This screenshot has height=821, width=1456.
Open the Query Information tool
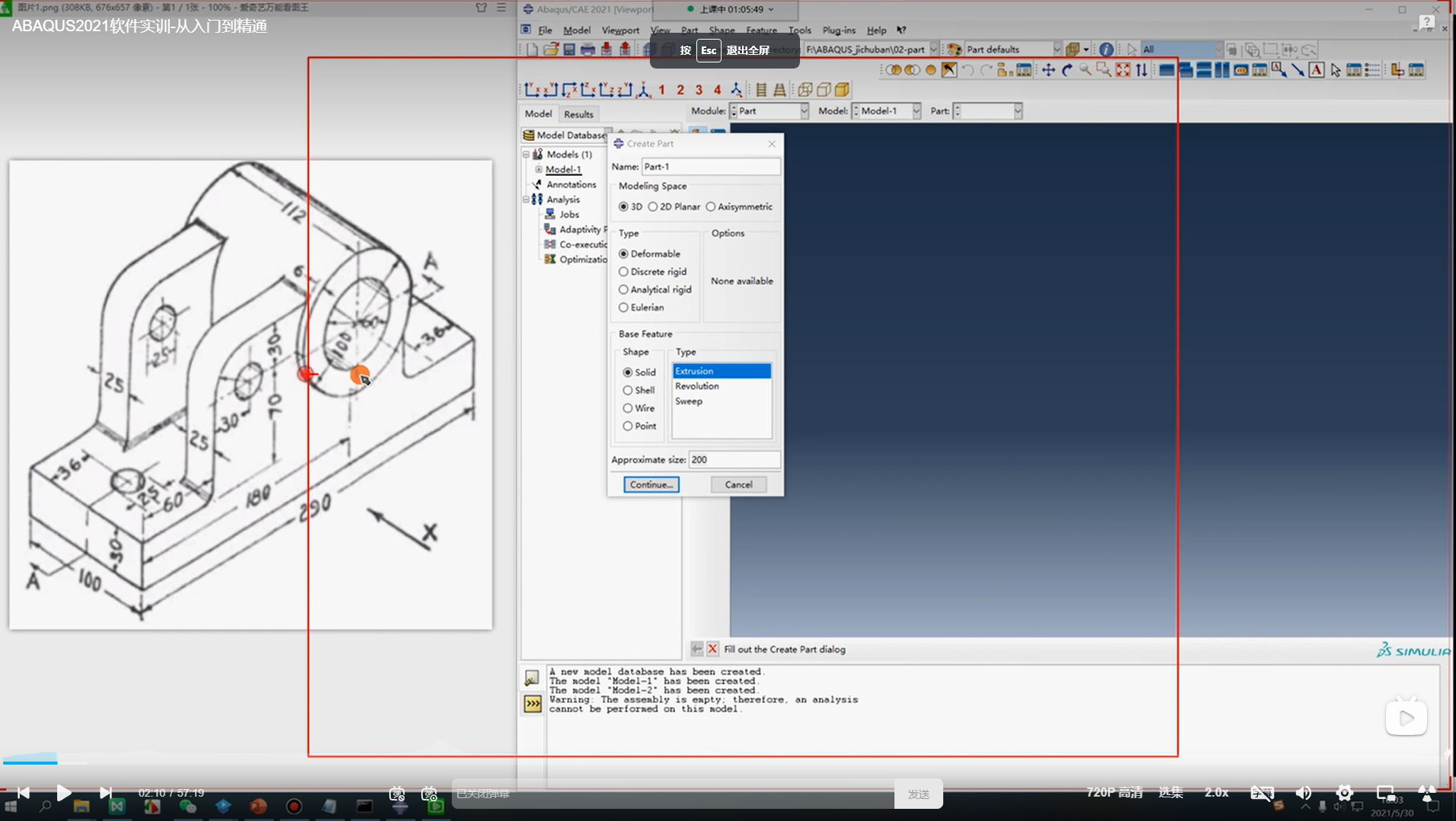point(1106,49)
